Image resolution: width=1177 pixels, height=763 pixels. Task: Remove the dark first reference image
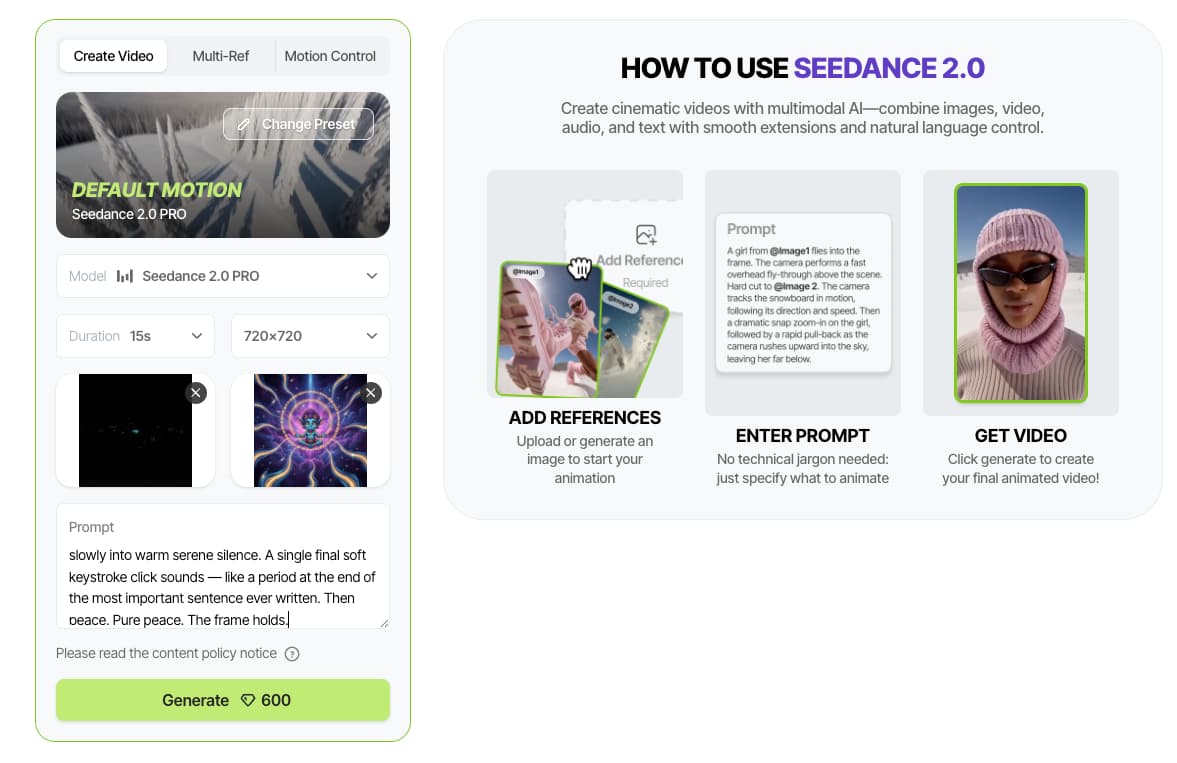(196, 393)
